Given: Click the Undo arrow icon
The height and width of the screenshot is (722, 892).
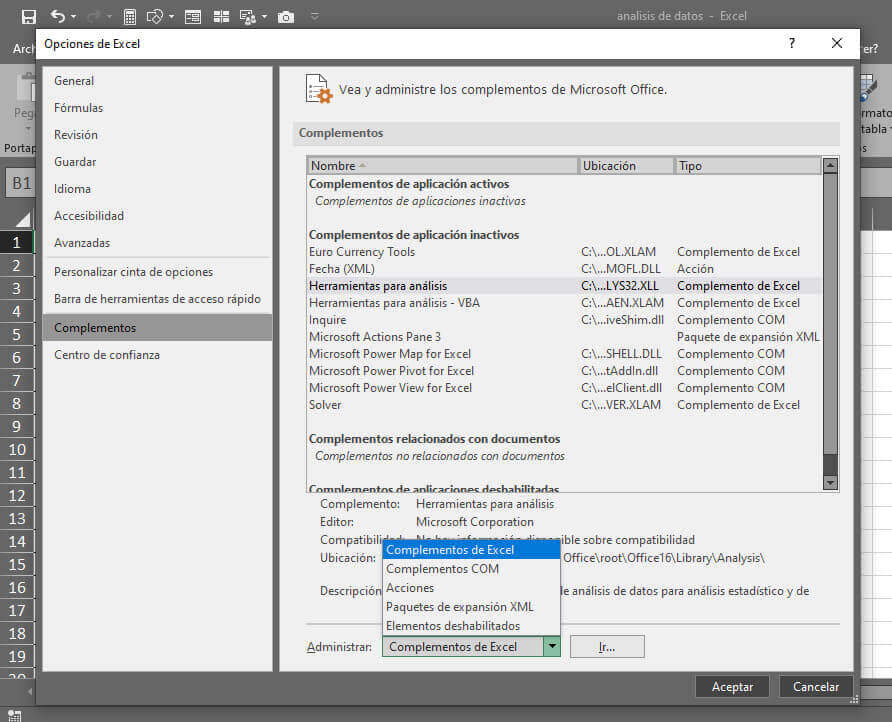Looking at the screenshot, I should coord(58,16).
